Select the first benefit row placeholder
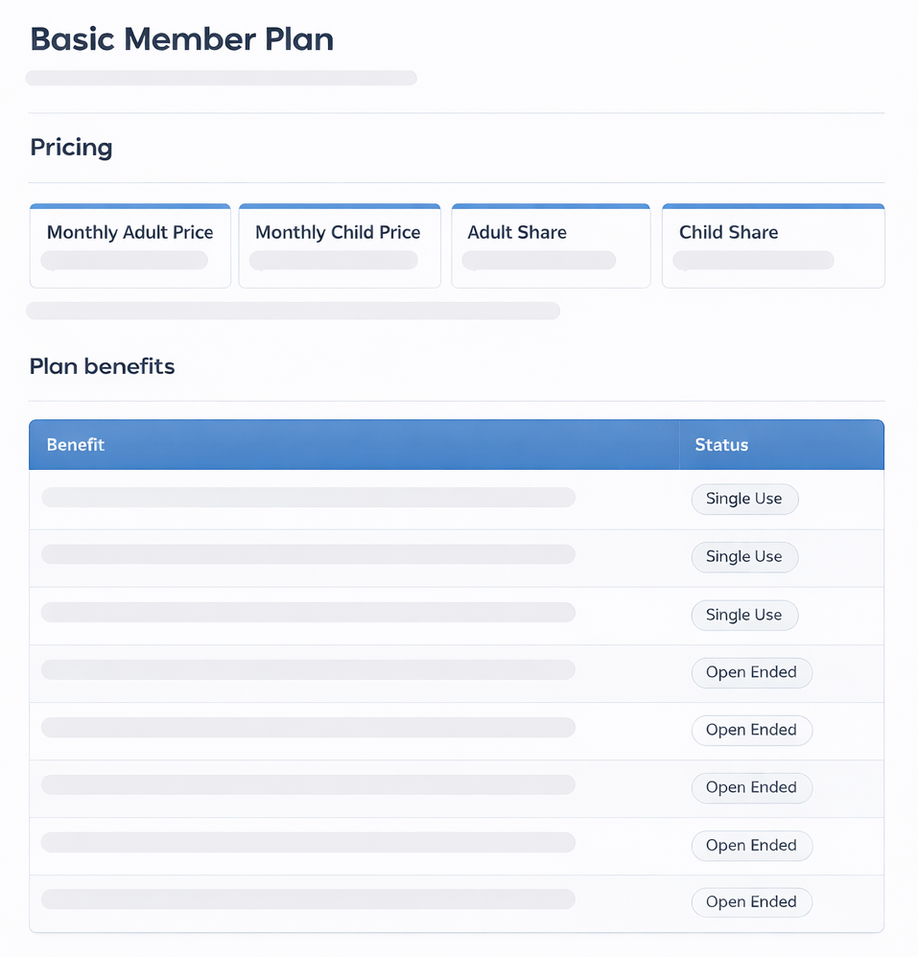This screenshot has width=918, height=957. 308,497
